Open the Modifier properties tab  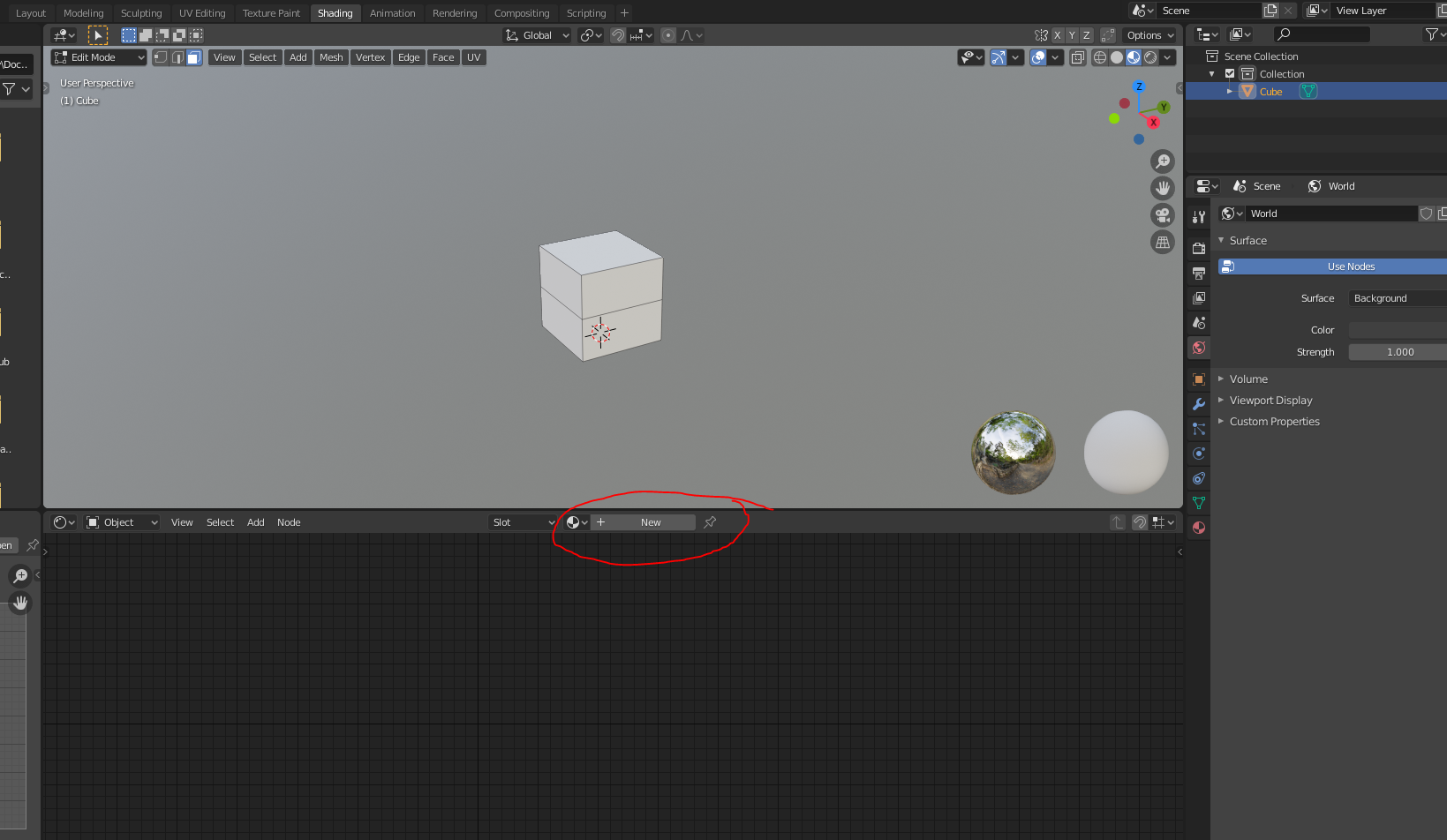1199,404
